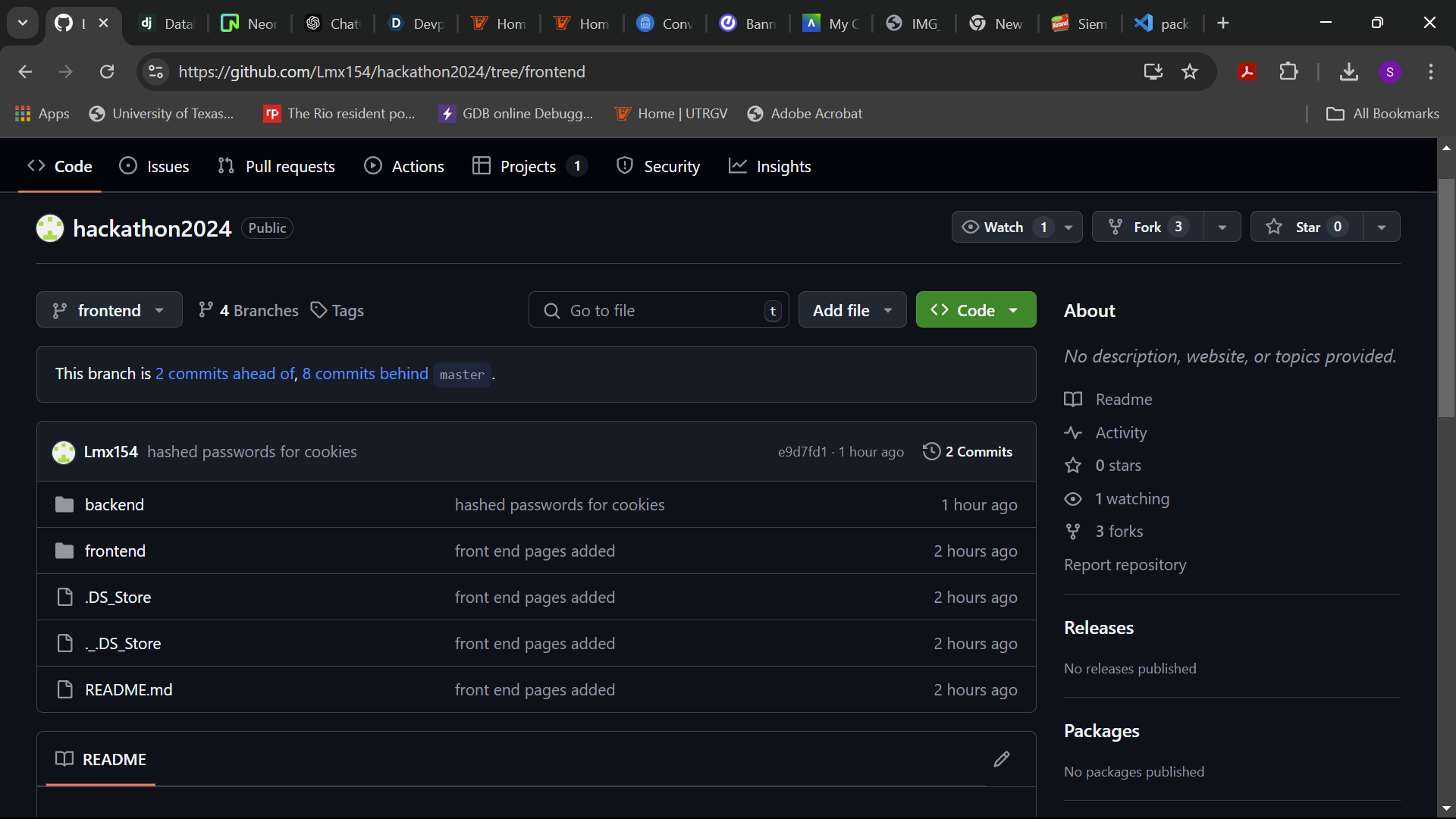
Task: Open the green Code dropdown
Action: (x=975, y=310)
